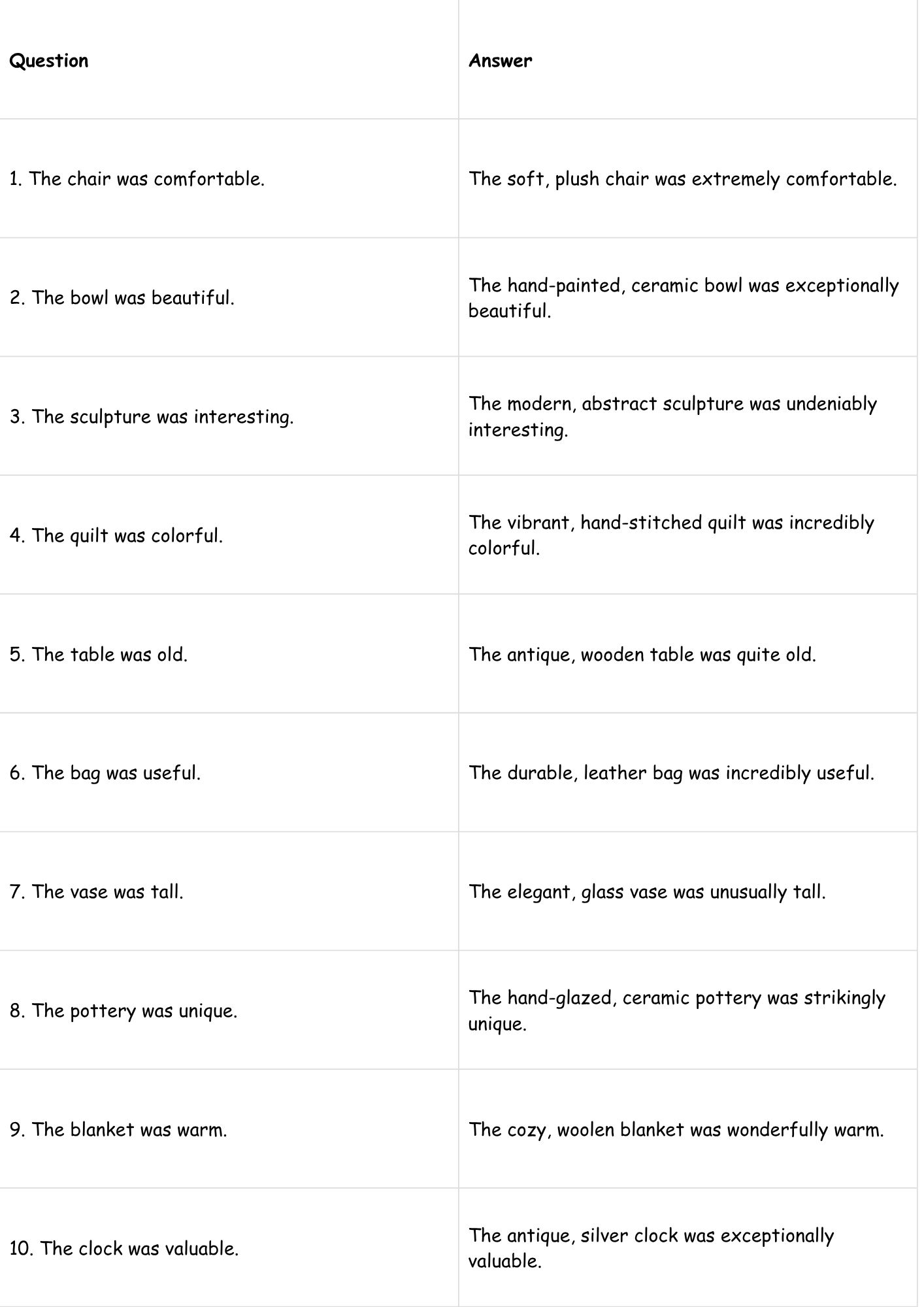Select question 7 'The vase was tall'

tap(97, 892)
